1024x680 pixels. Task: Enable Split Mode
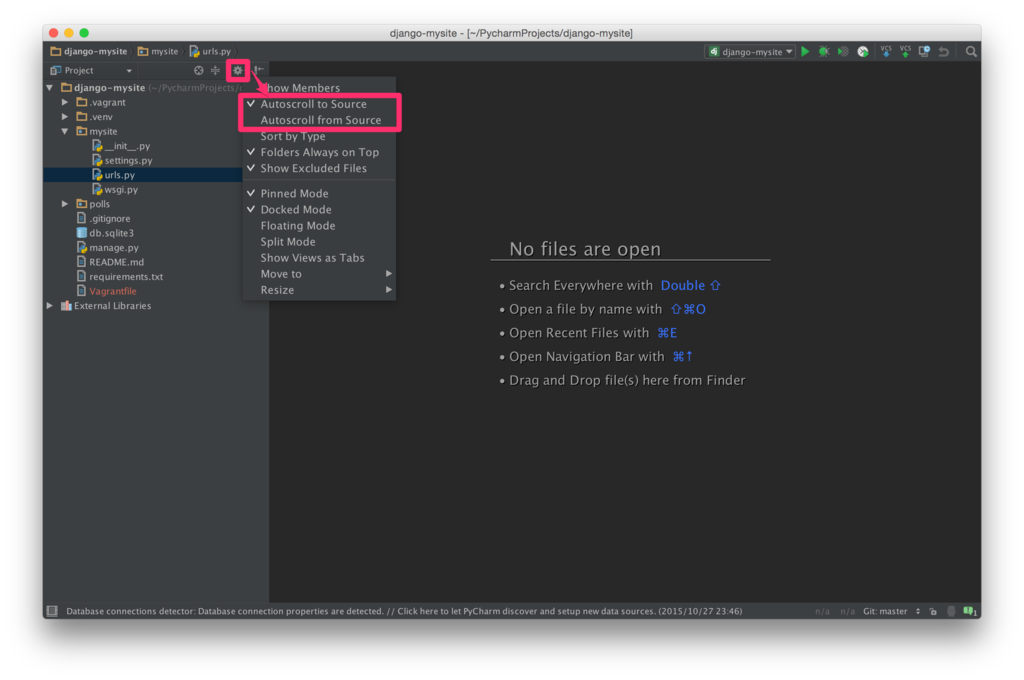tap(319, 242)
